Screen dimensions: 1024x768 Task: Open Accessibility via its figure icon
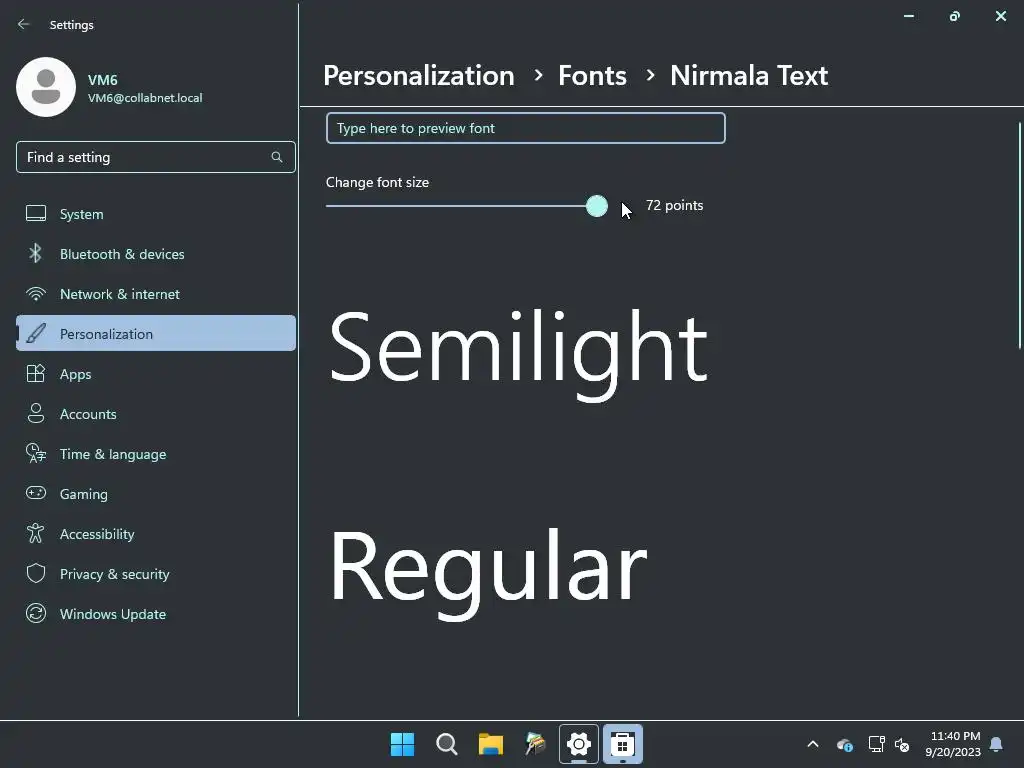36,534
